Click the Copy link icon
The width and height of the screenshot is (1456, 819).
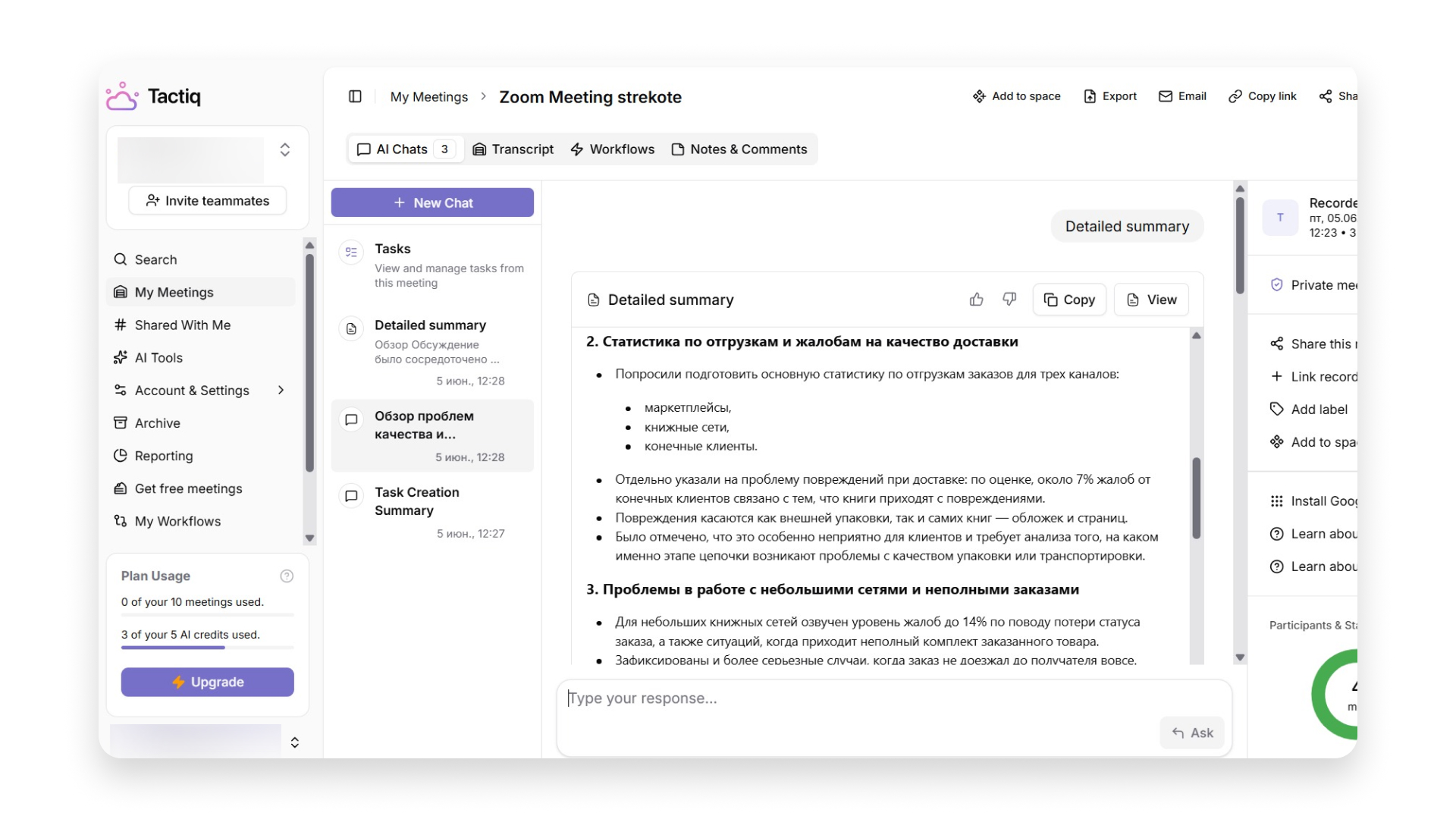click(x=1235, y=96)
